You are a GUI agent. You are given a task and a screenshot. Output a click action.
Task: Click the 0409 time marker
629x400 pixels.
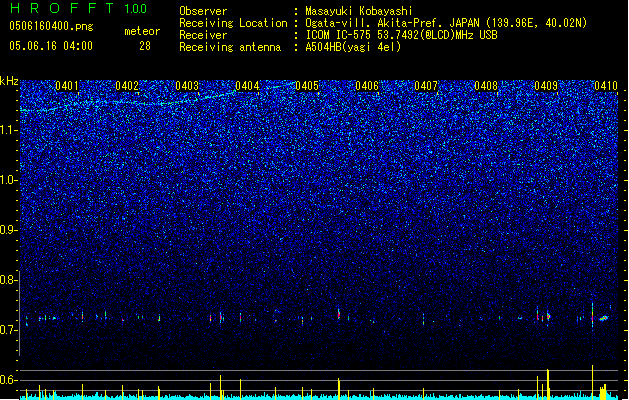[546, 86]
